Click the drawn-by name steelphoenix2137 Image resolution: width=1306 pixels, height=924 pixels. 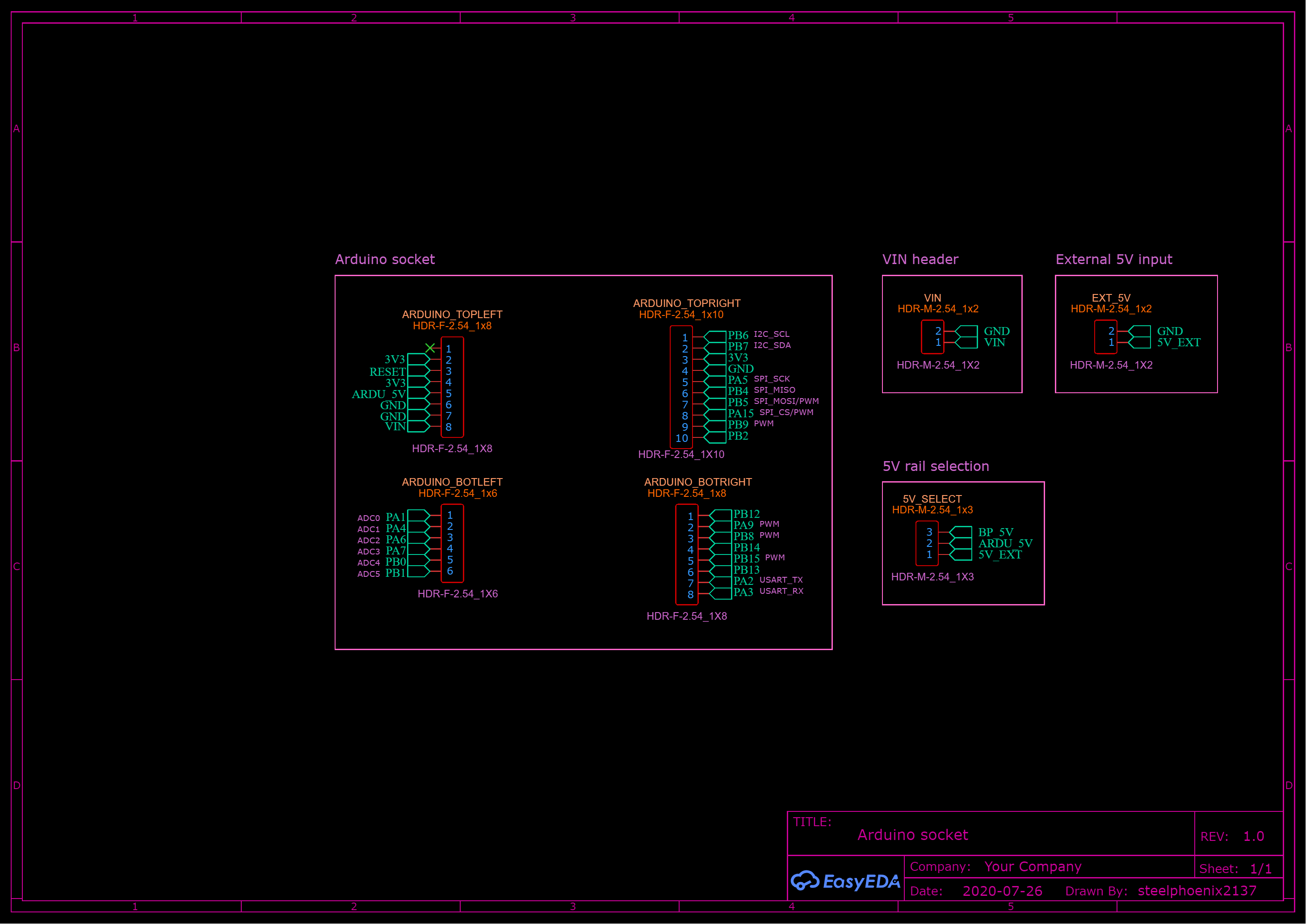(1197, 891)
